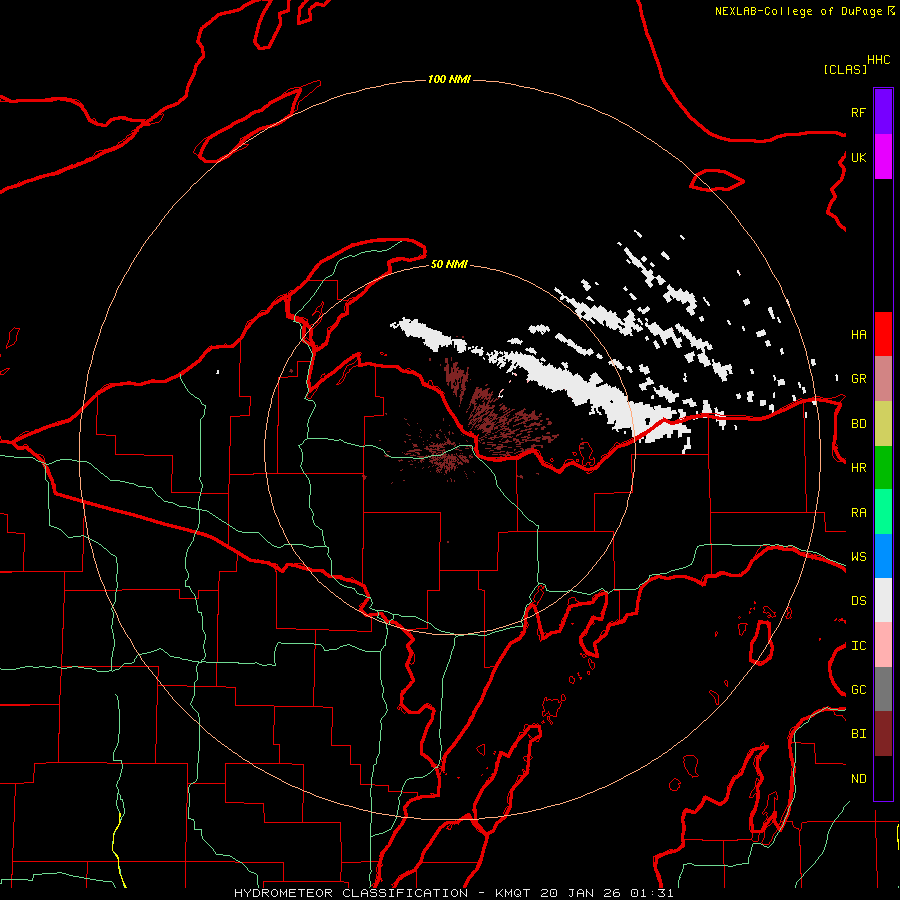Click the RA light-green legend swatch
Image resolution: width=900 pixels, height=900 pixels.
[x=883, y=512]
